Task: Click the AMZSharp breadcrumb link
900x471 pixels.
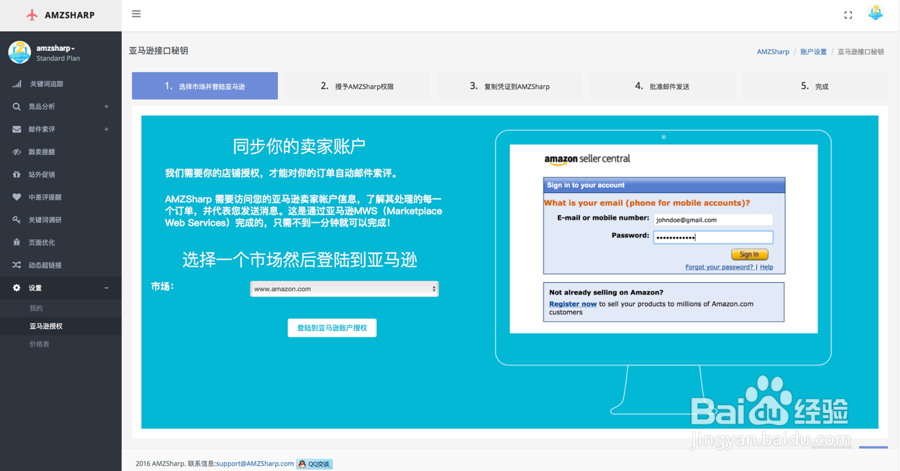Action: click(x=773, y=52)
